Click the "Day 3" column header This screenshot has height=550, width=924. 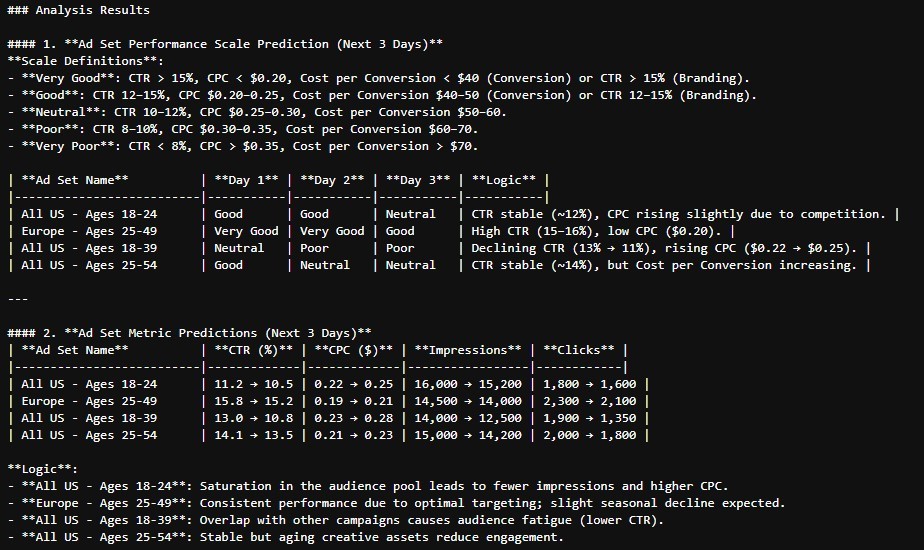click(x=417, y=180)
